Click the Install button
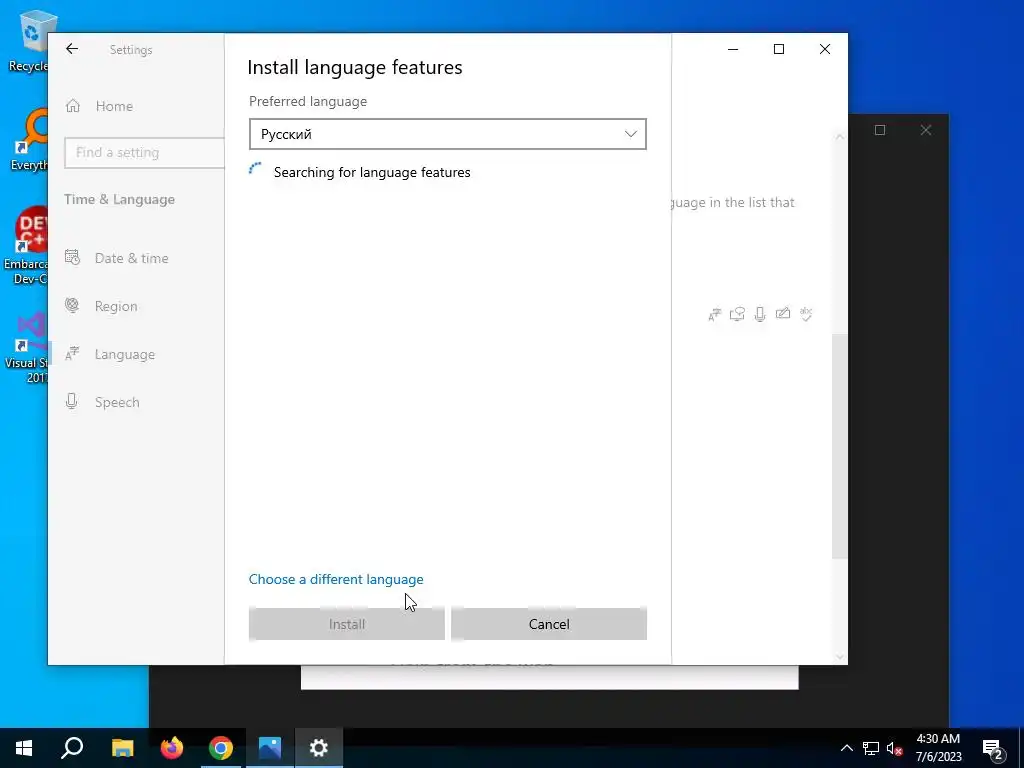Image resolution: width=1024 pixels, height=768 pixels. 347,624
